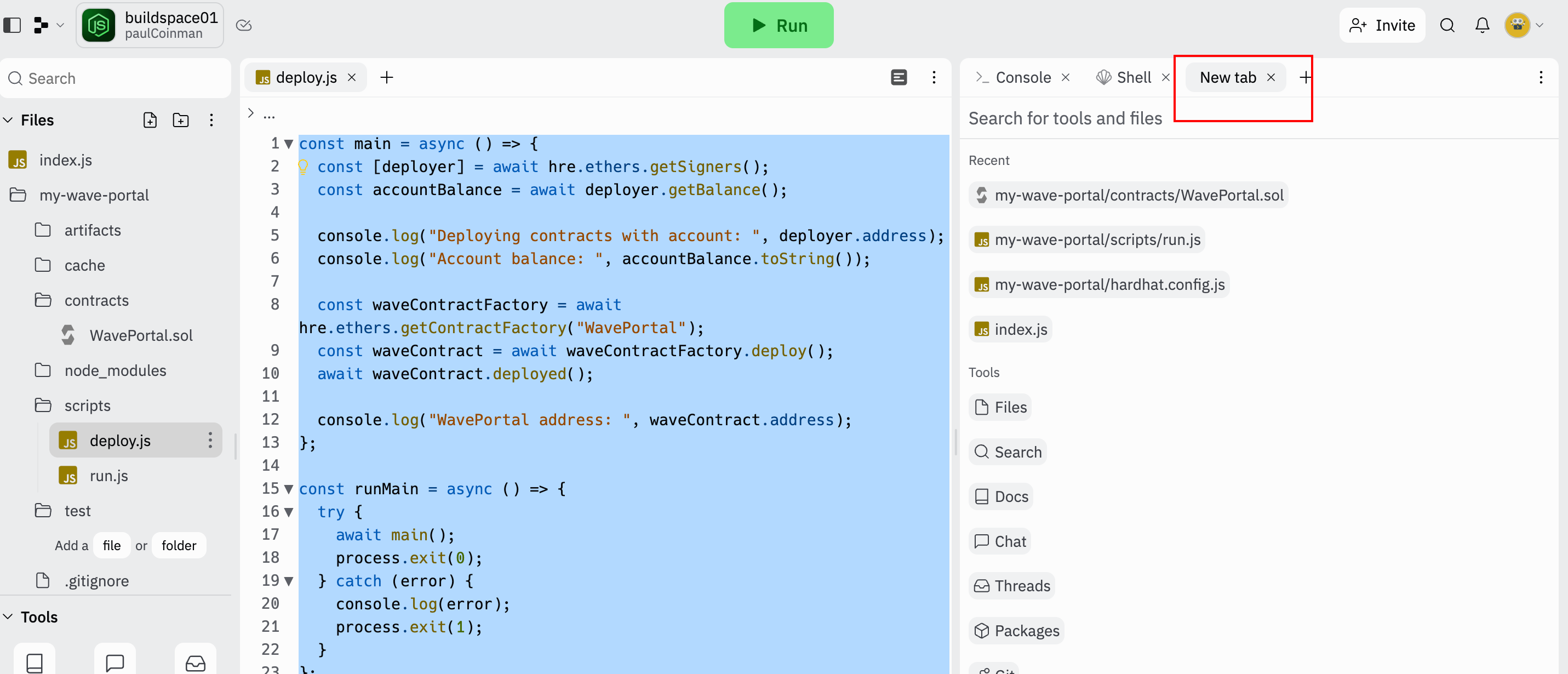Collapse the sidebar Tools section

click(9, 617)
